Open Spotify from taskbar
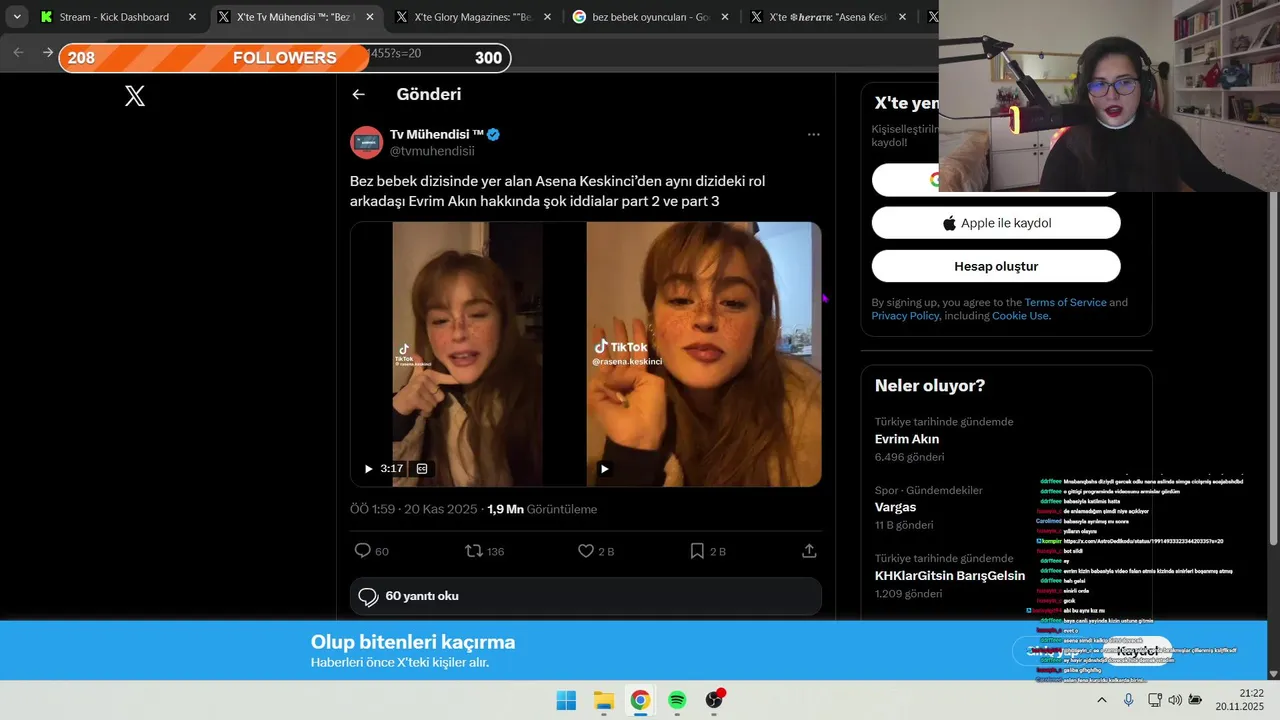Viewport: 1280px width, 720px height. point(677,700)
